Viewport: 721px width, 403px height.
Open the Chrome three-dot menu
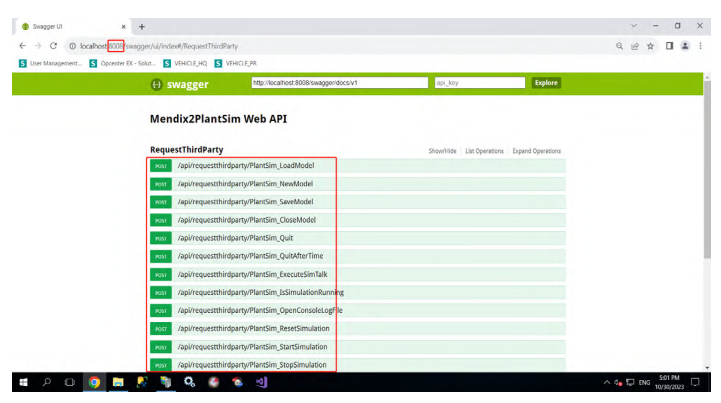click(x=700, y=46)
